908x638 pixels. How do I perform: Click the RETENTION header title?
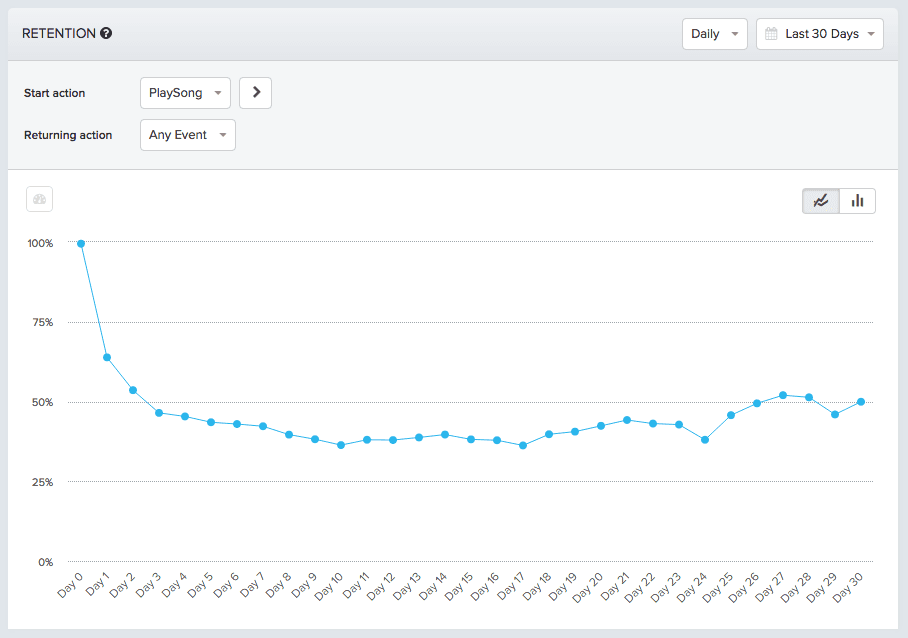coord(60,32)
